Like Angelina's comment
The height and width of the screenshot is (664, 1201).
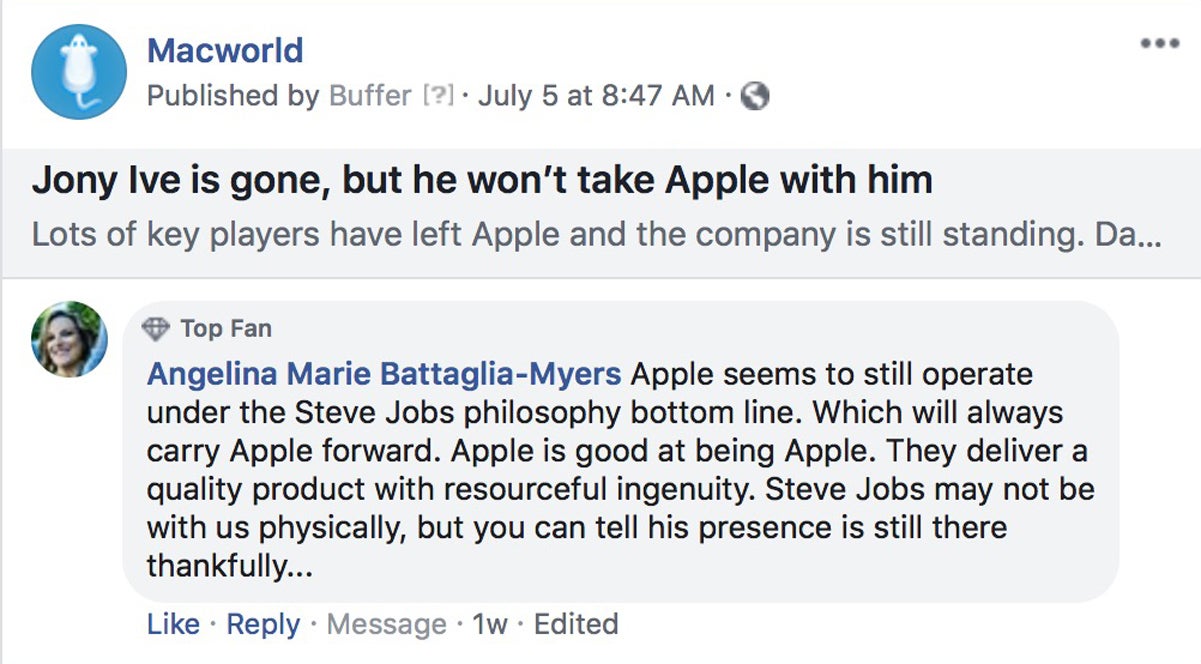173,624
